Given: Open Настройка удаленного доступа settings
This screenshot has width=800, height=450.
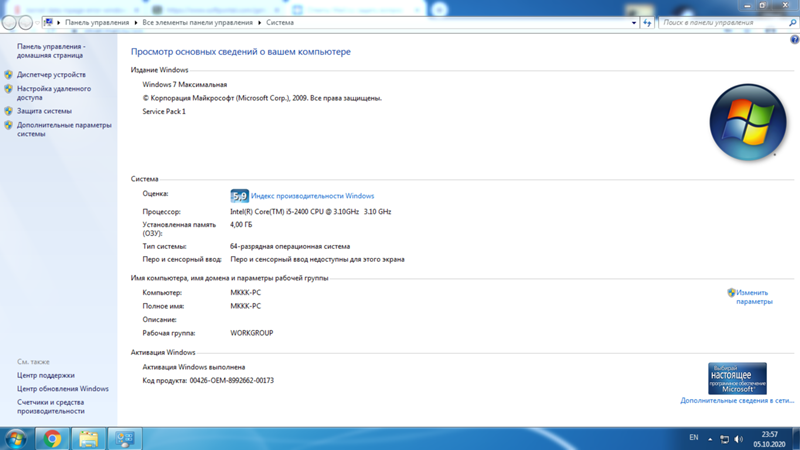Looking at the screenshot, I should 54,93.
